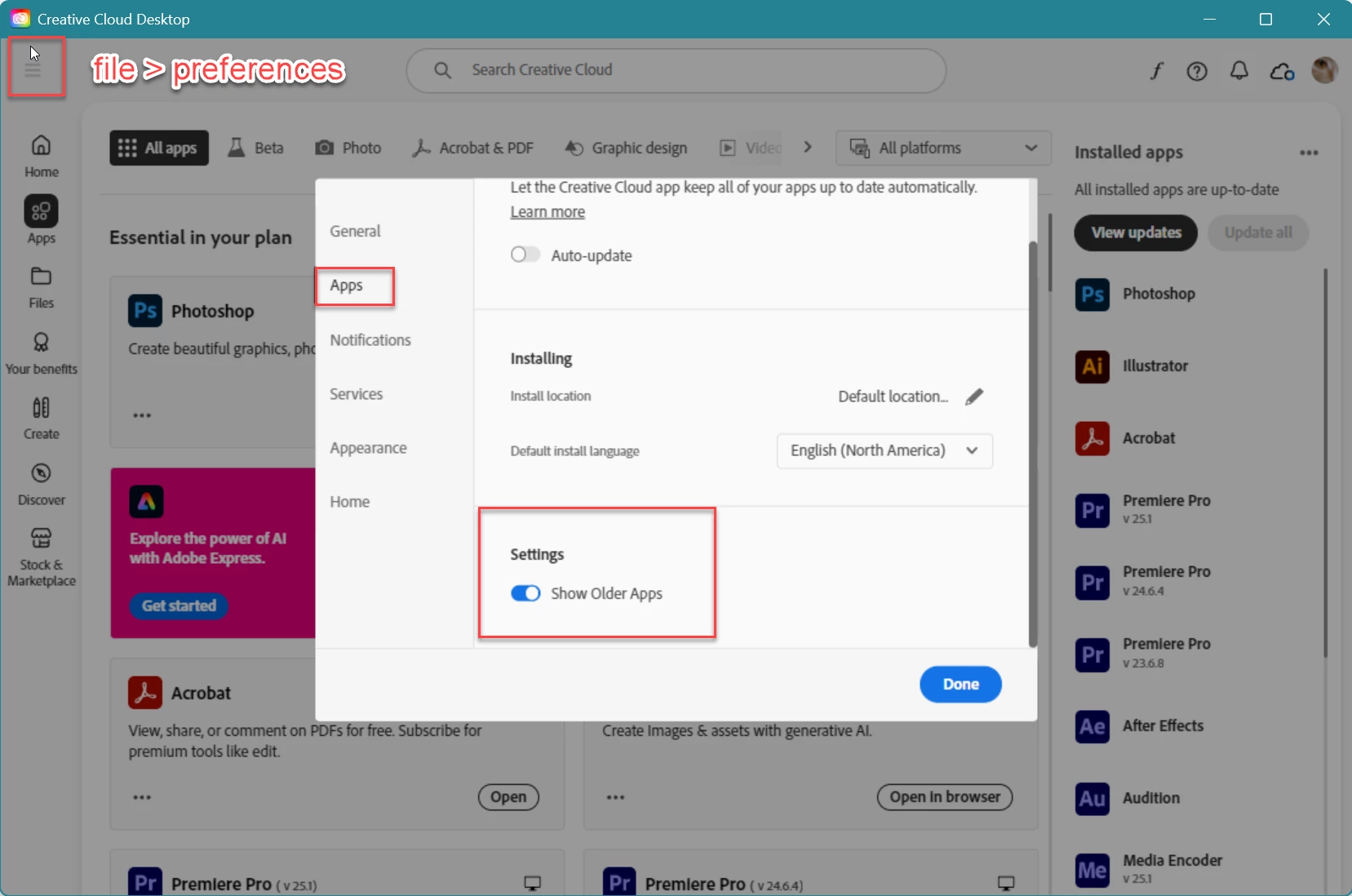Open Installed apps more options ellipsis
Image resolution: width=1352 pixels, height=896 pixels.
[1309, 153]
